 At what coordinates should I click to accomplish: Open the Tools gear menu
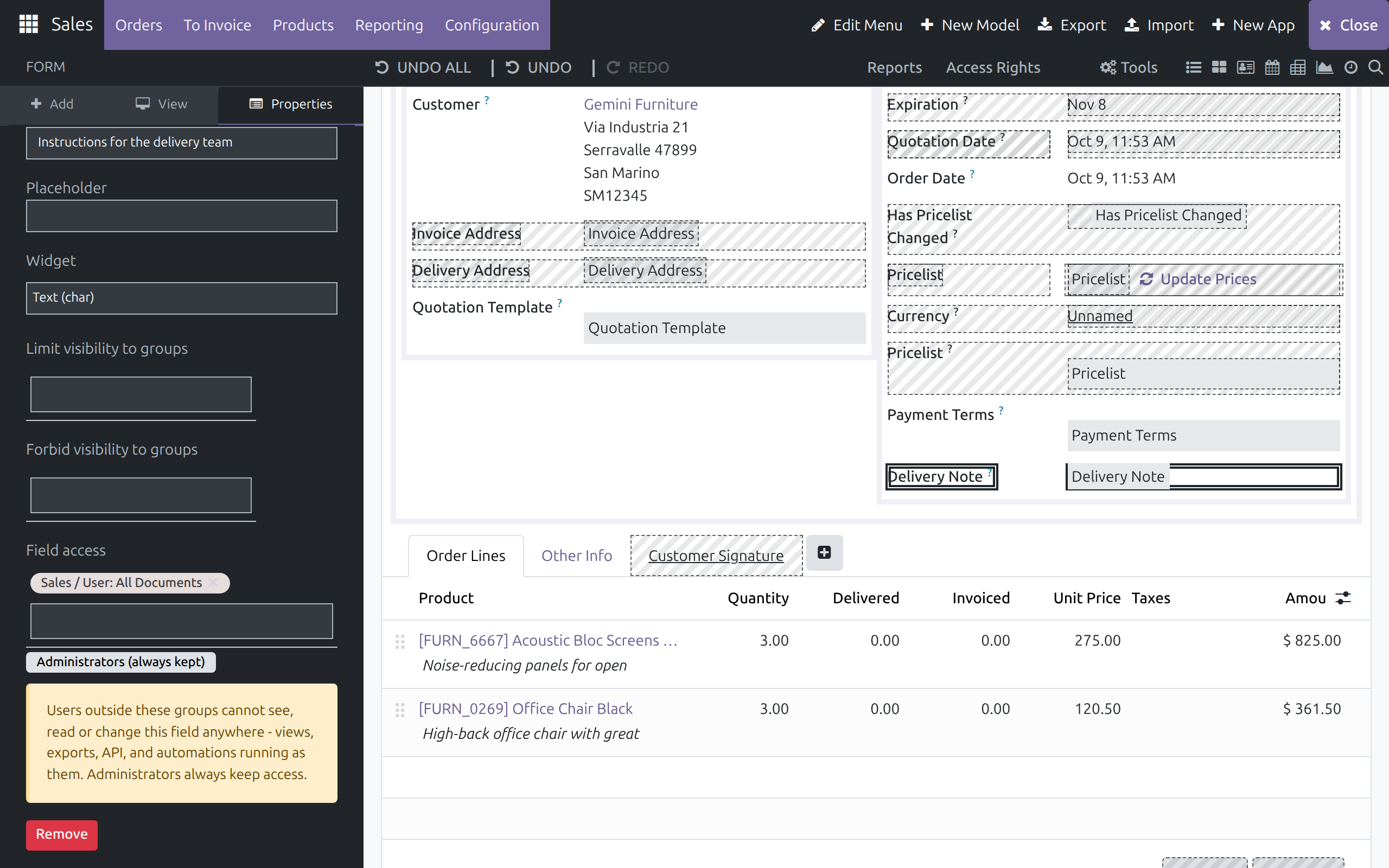(1129, 67)
